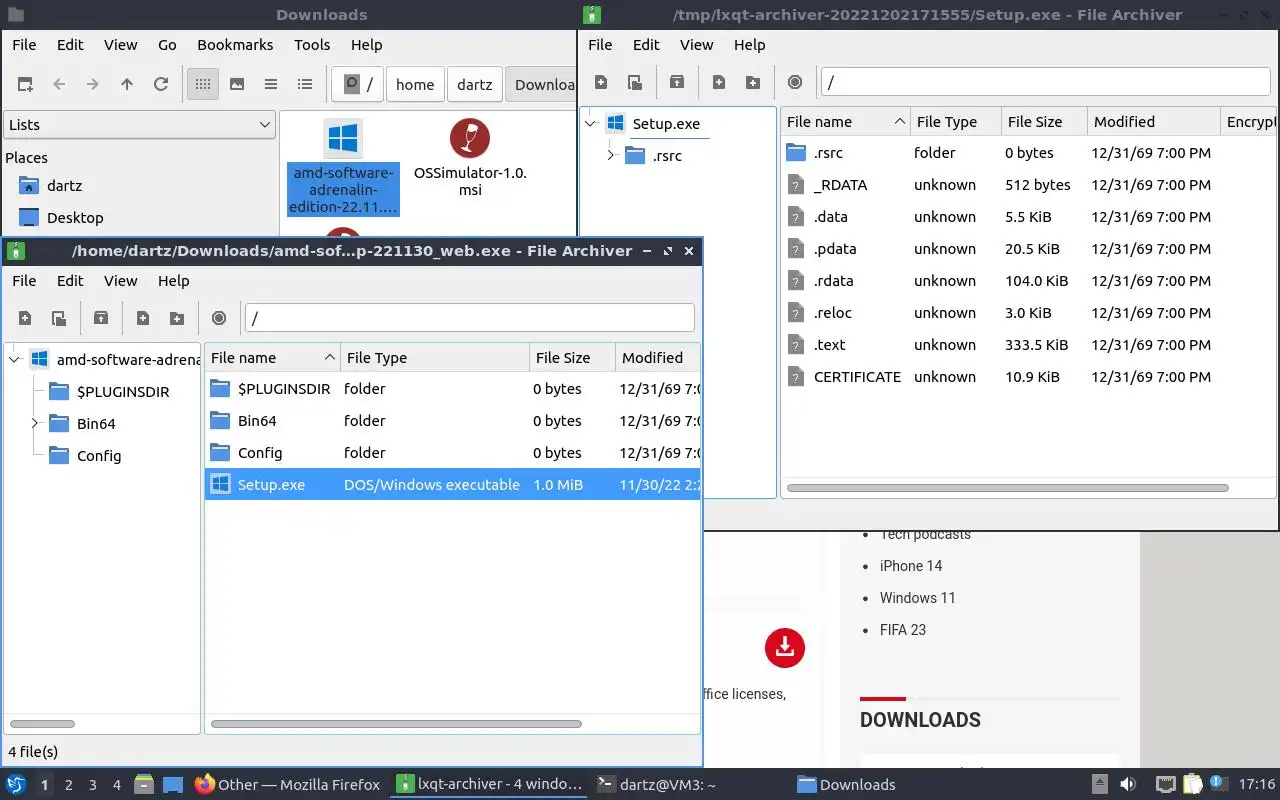This screenshot has width=1280, height=800.
Task: Click the volume icon in system tray
Action: pos(1128,784)
